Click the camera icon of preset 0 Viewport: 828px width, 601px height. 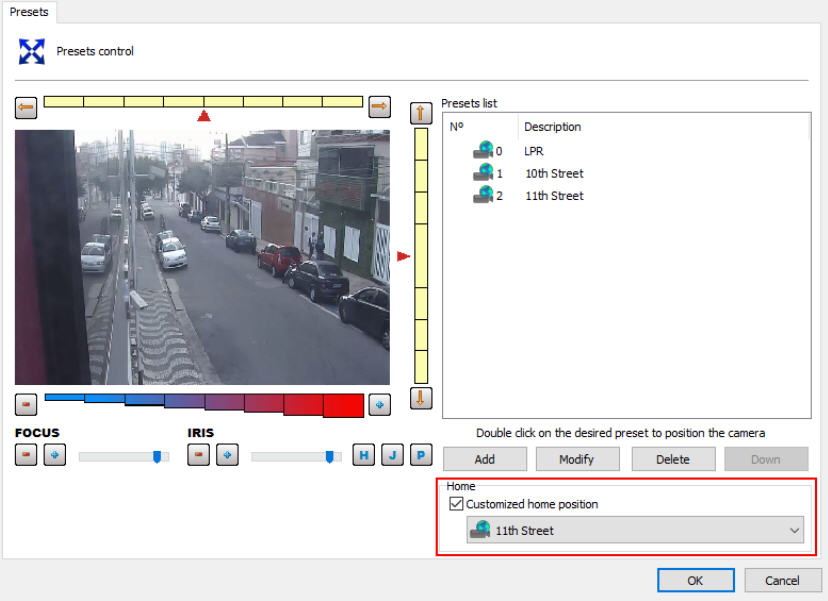pyautogui.click(x=483, y=150)
